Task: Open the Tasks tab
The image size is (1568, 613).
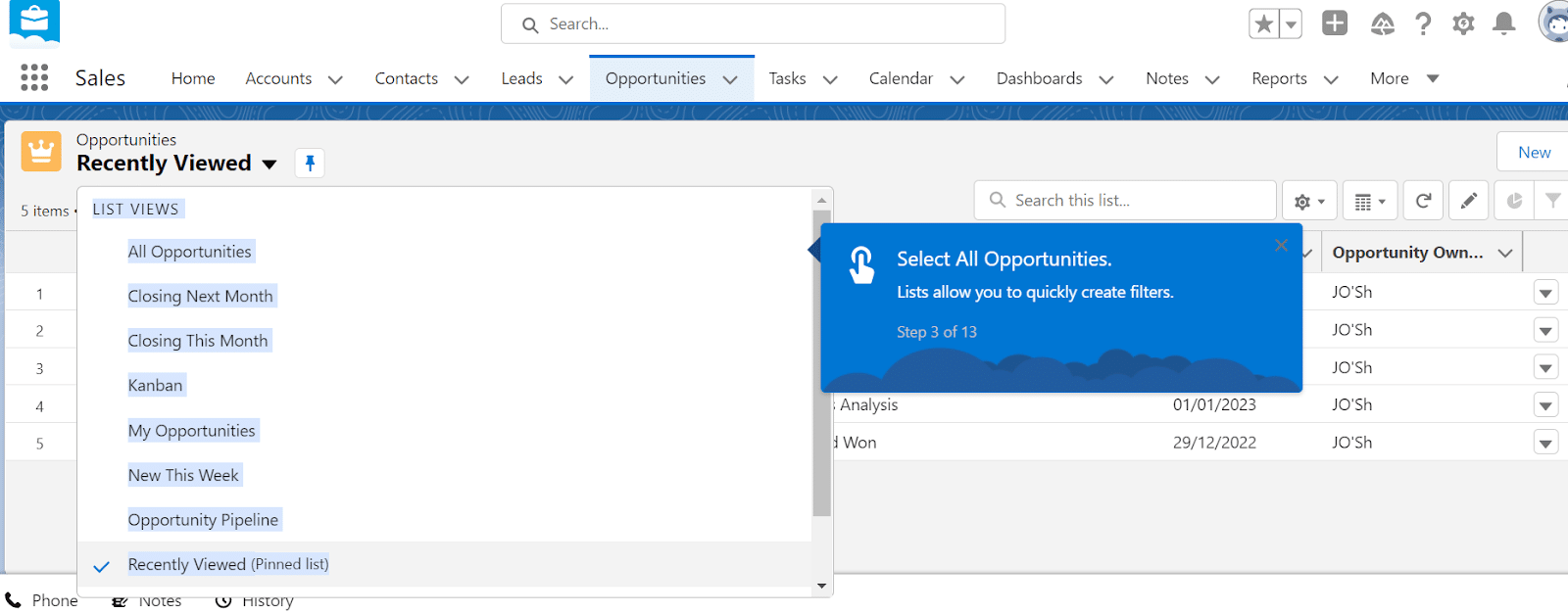Action: pyautogui.click(x=787, y=78)
